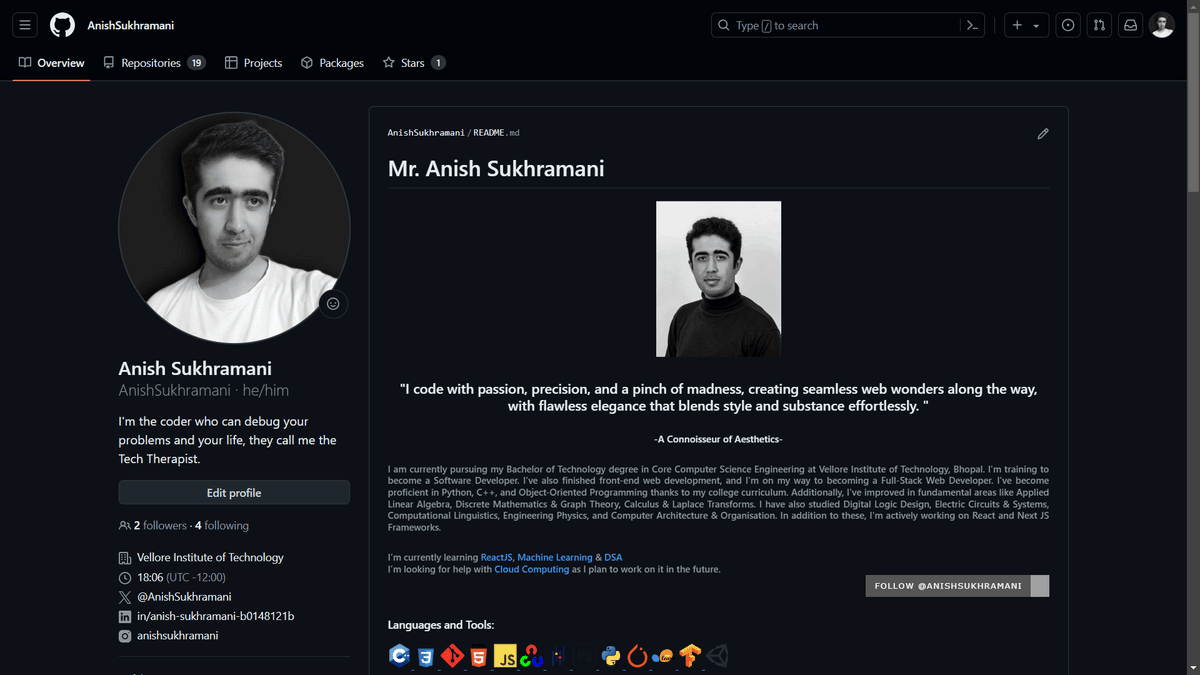This screenshot has width=1200, height=675.
Task: Click the TensorFlow tool icon
Action: (x=690, y=656)
